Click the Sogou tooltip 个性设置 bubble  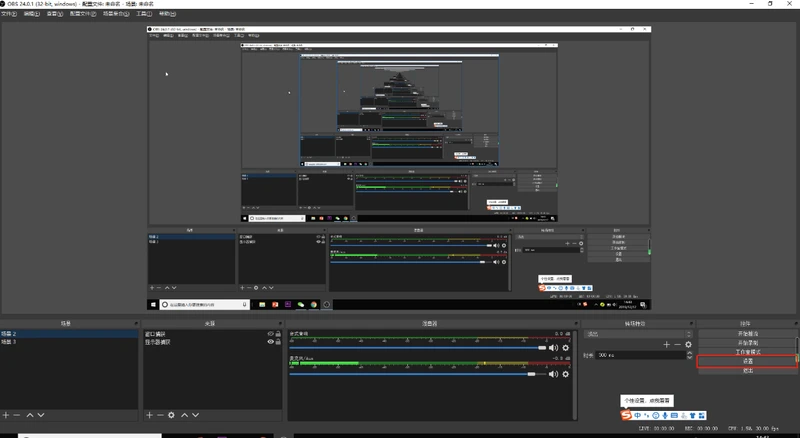pyautogui.click(x=647, y=401)
